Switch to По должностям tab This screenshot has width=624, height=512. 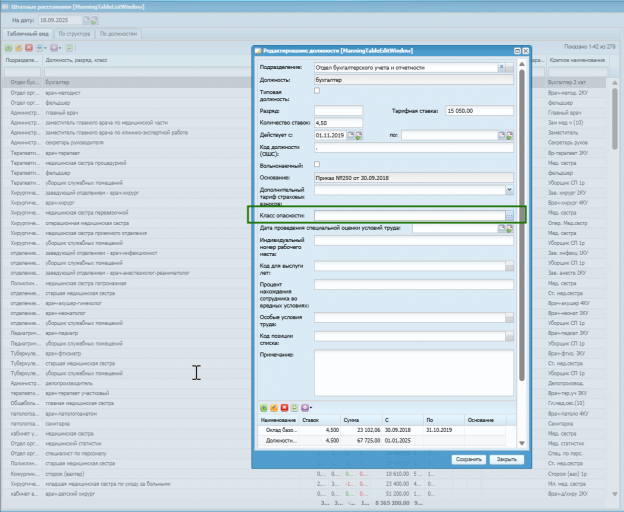[119, 34]
